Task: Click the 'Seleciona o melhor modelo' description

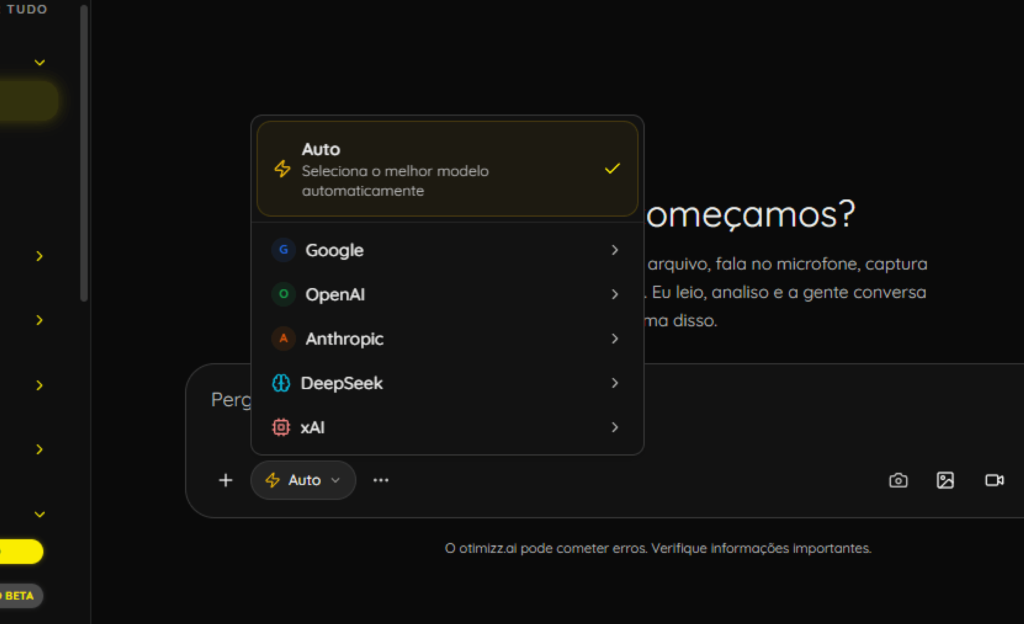Action: click(x=395, y=181)
